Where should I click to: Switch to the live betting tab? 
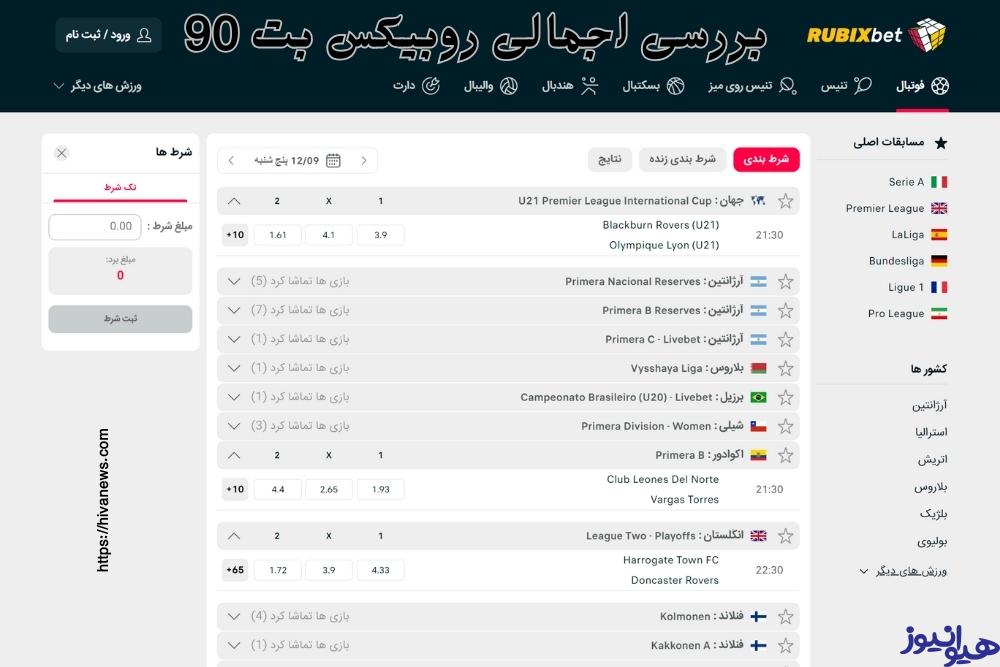[681, 160]
